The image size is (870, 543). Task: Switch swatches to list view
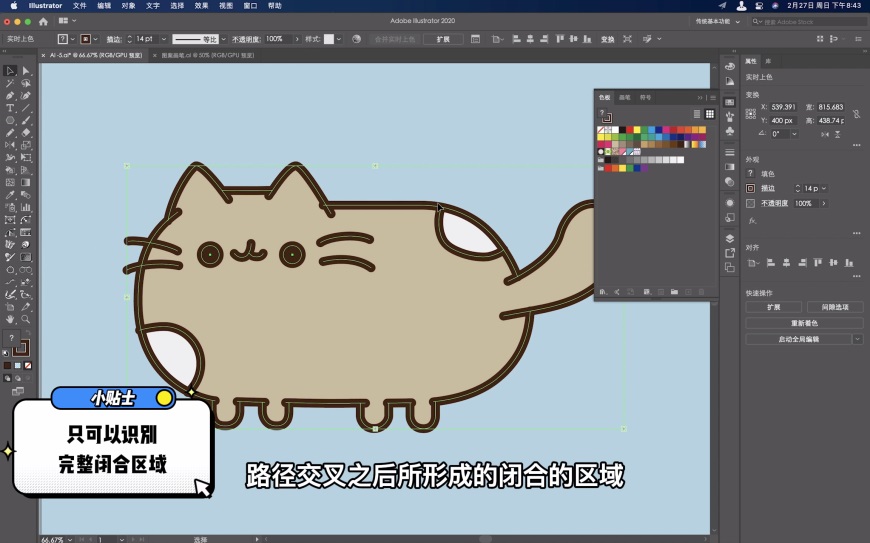697,114
